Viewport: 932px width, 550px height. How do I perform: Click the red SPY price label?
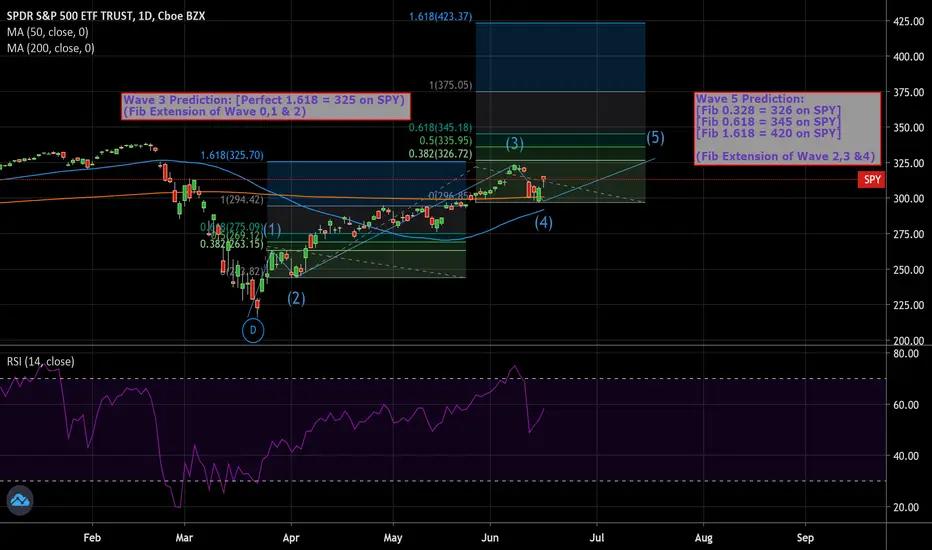pyautogui.click(x=872, y=180)
